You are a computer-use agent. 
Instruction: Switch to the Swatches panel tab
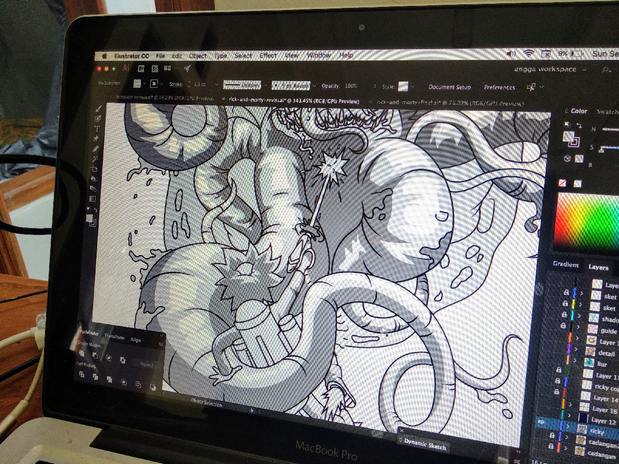click(607, 112)
